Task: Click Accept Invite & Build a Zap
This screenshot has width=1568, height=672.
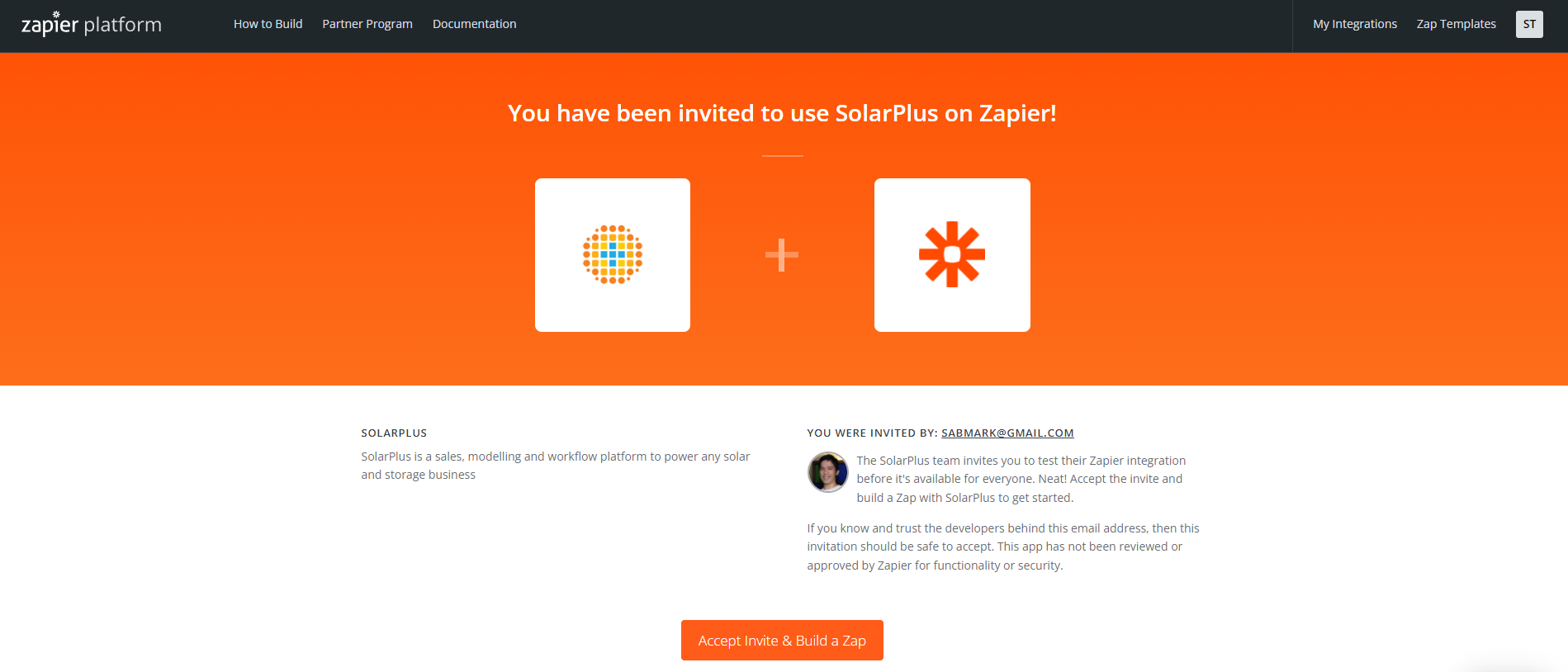Action: (782, 641)
